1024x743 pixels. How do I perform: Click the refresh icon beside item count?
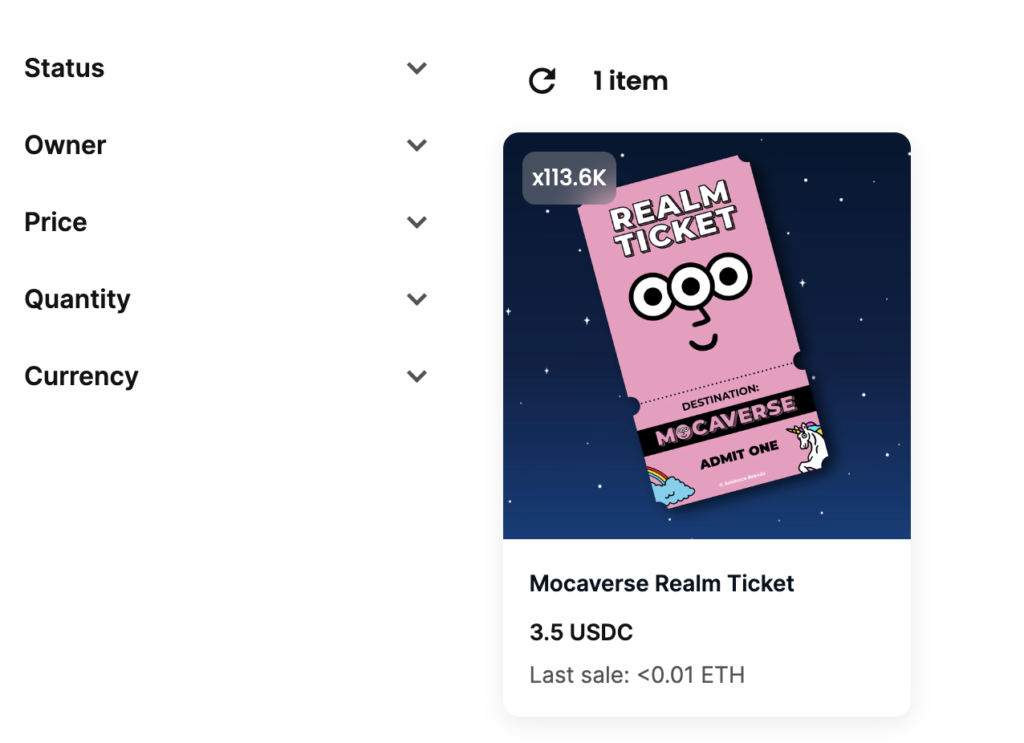(542, 81)
